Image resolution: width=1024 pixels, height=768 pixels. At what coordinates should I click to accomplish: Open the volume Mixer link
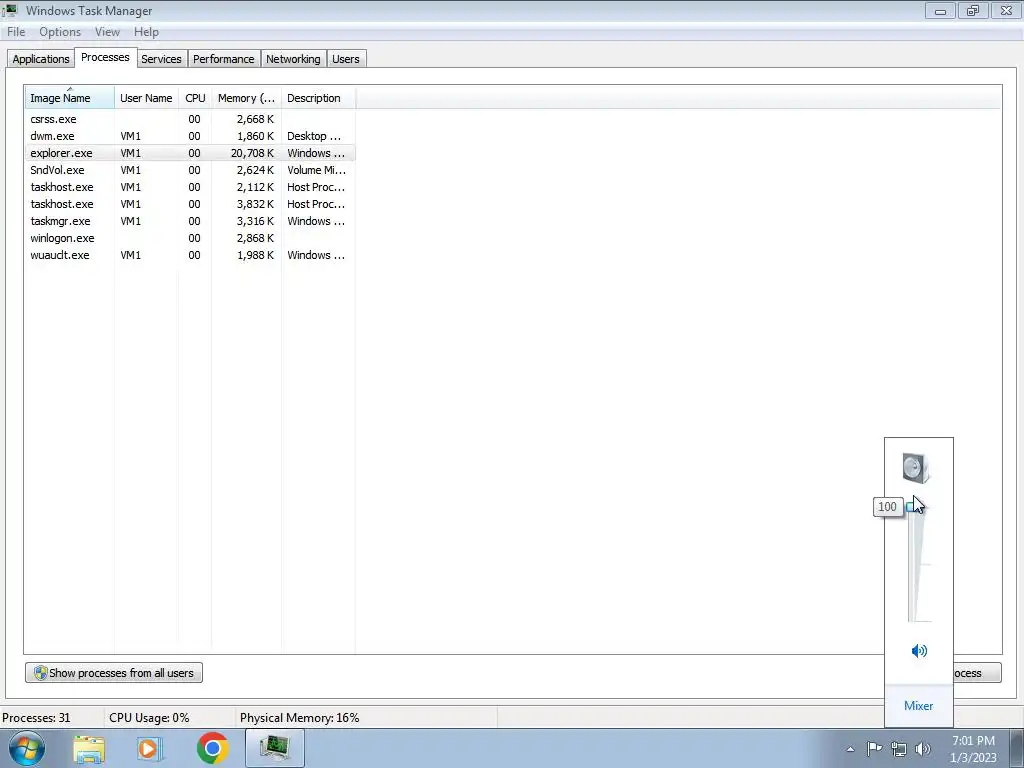918,705
